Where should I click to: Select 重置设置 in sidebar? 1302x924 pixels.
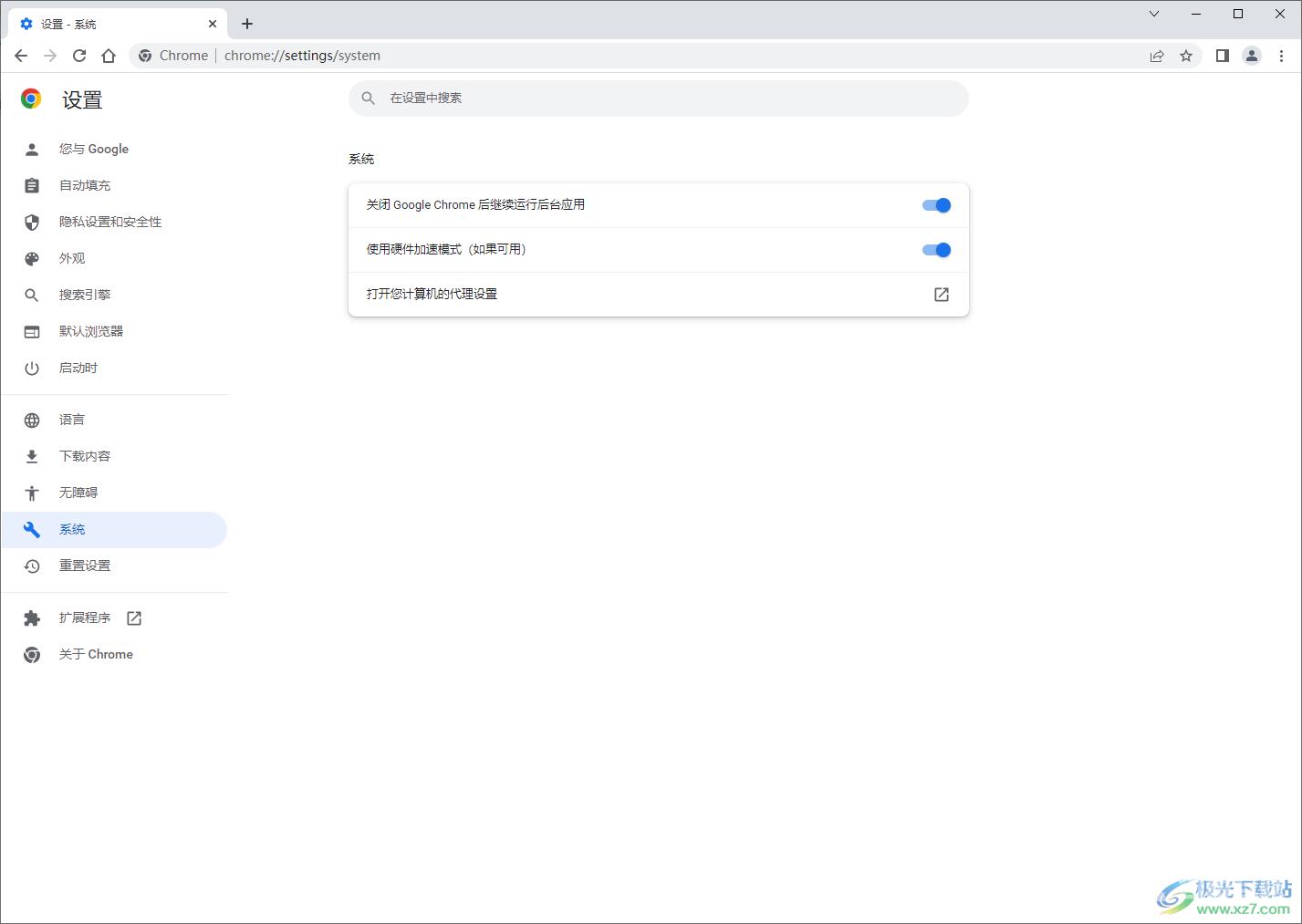[x=114, y=566]
